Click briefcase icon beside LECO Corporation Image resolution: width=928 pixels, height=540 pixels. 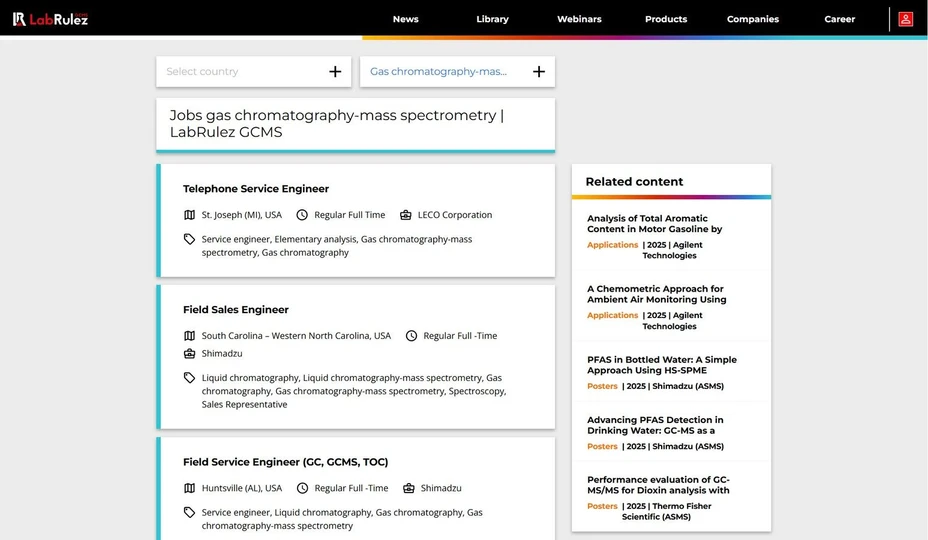[405, 215]
